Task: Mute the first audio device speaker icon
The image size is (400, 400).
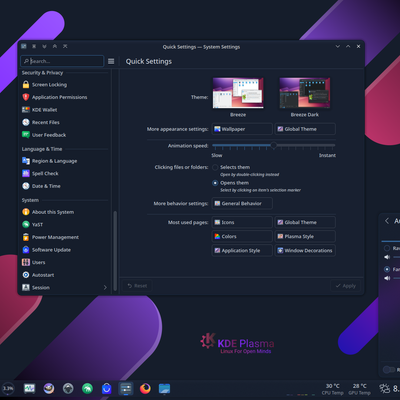Action: 387,257
